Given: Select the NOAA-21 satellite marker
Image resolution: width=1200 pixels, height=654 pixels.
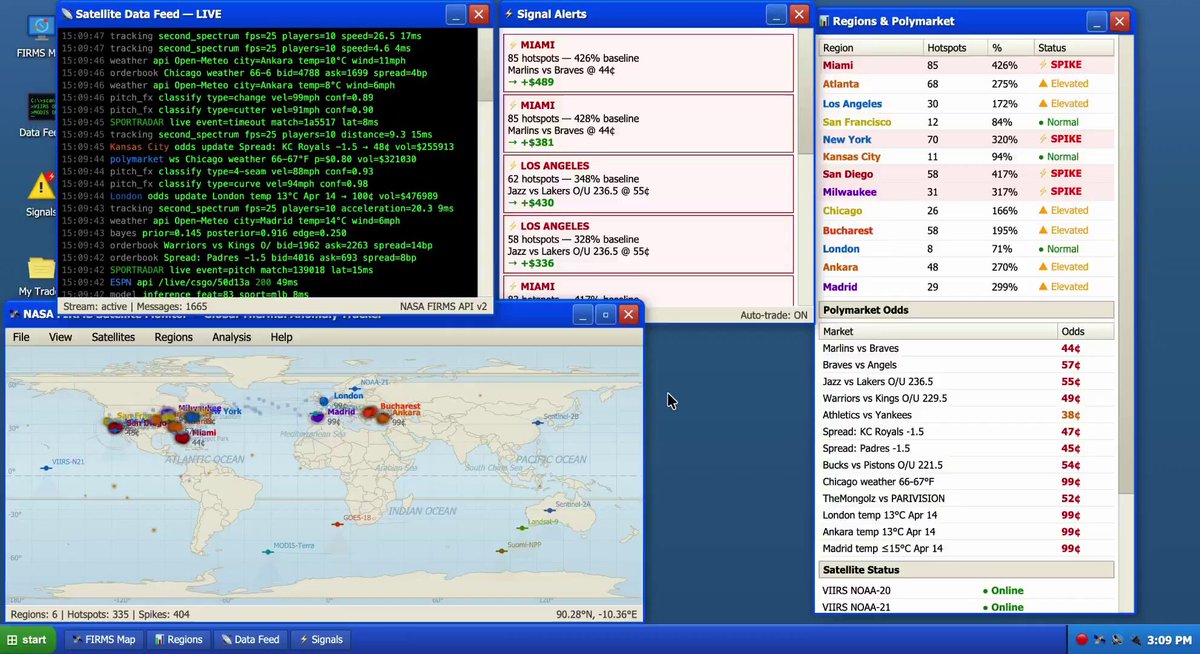Looking at the screenshot, I should point(353,388).
